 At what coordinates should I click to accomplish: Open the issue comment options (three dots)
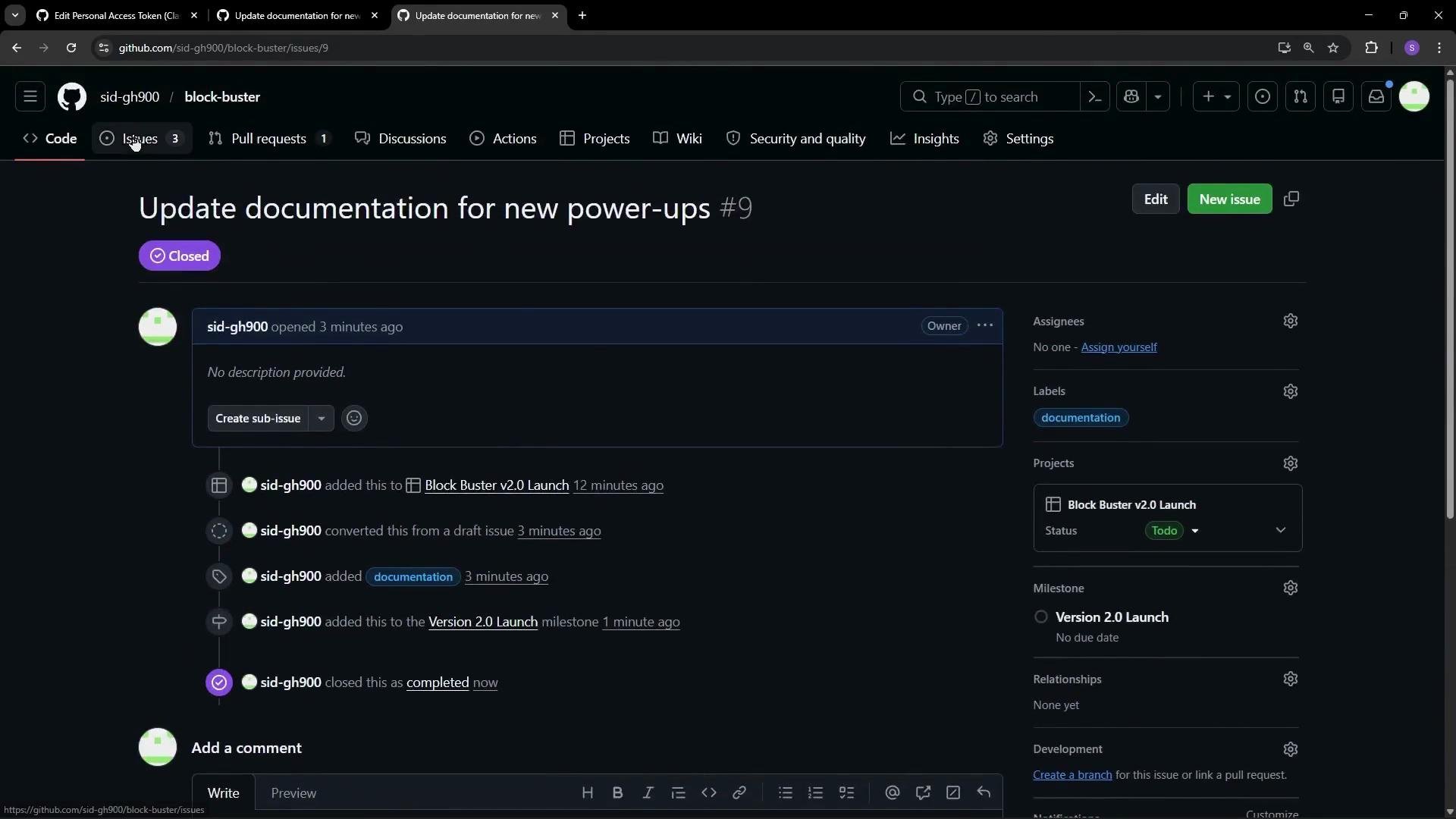pyautogui.click(x=985, y=325)
